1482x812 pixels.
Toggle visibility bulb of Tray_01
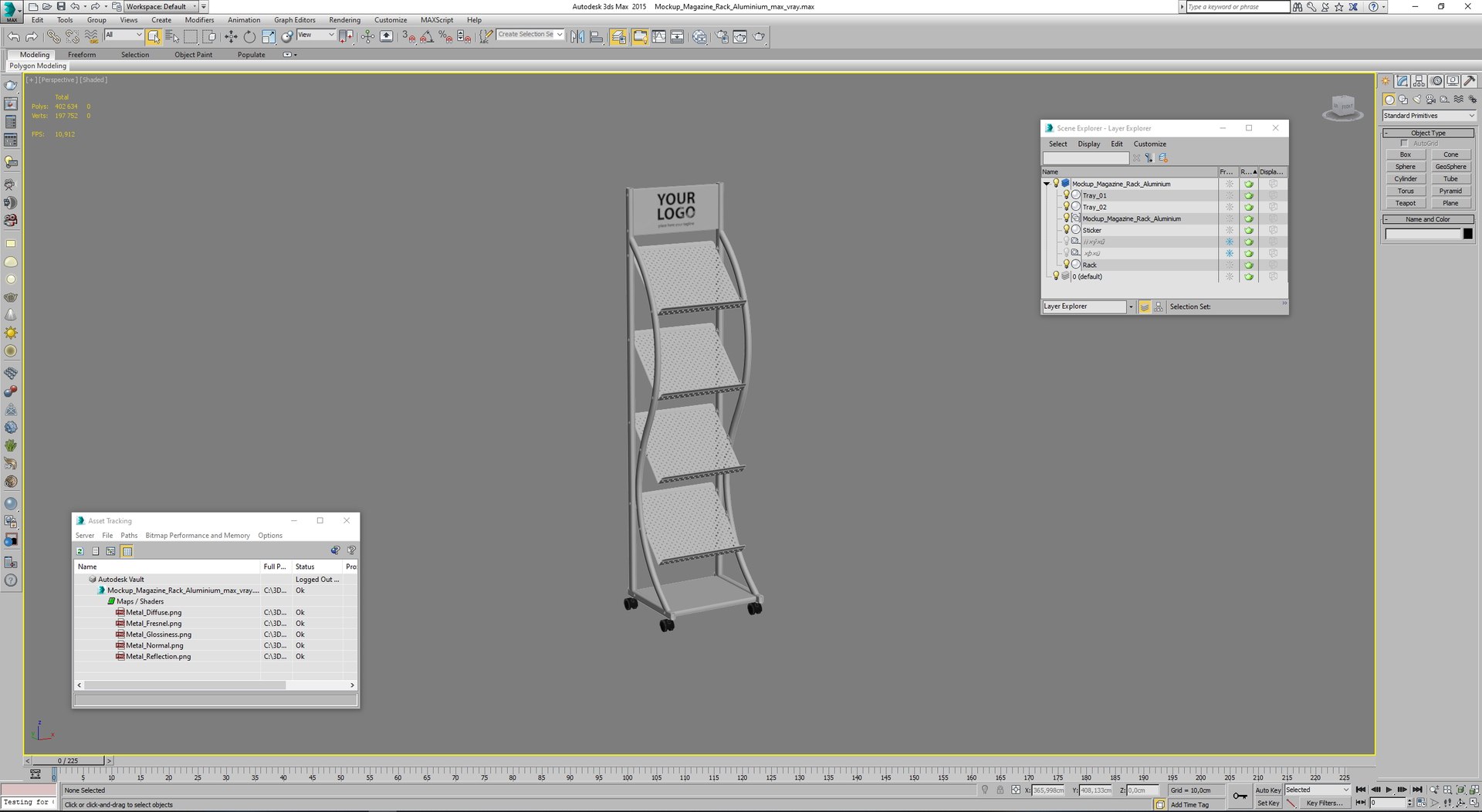(1067, 195)
